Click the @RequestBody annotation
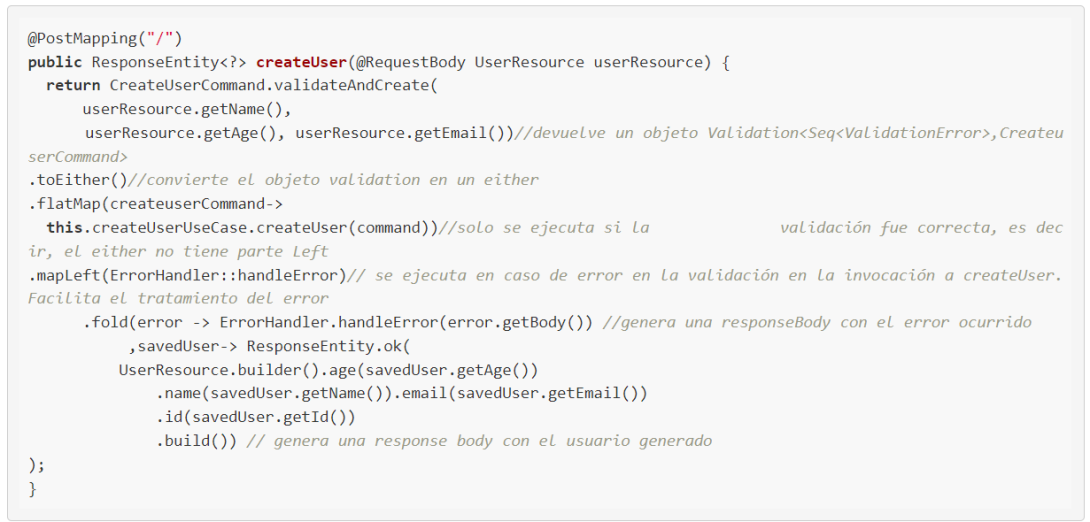The height and width of the screenshot is (522, 1090). (408, 62)
